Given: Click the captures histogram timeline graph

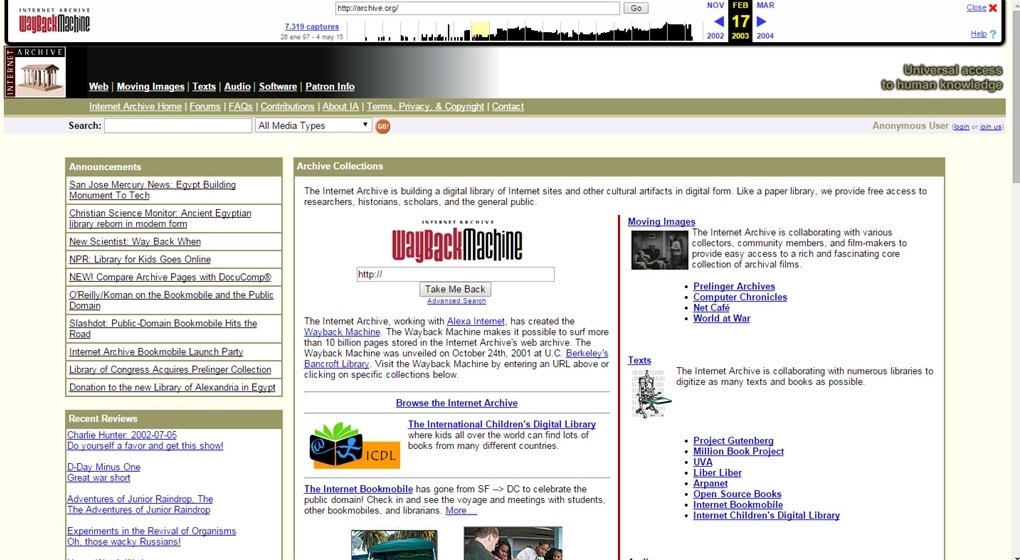Looking at the screenshot, I should pos(520,31).
